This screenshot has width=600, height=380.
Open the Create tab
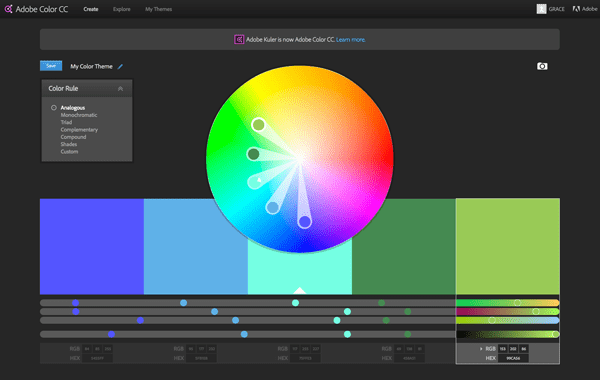click(x=91, y=9)
